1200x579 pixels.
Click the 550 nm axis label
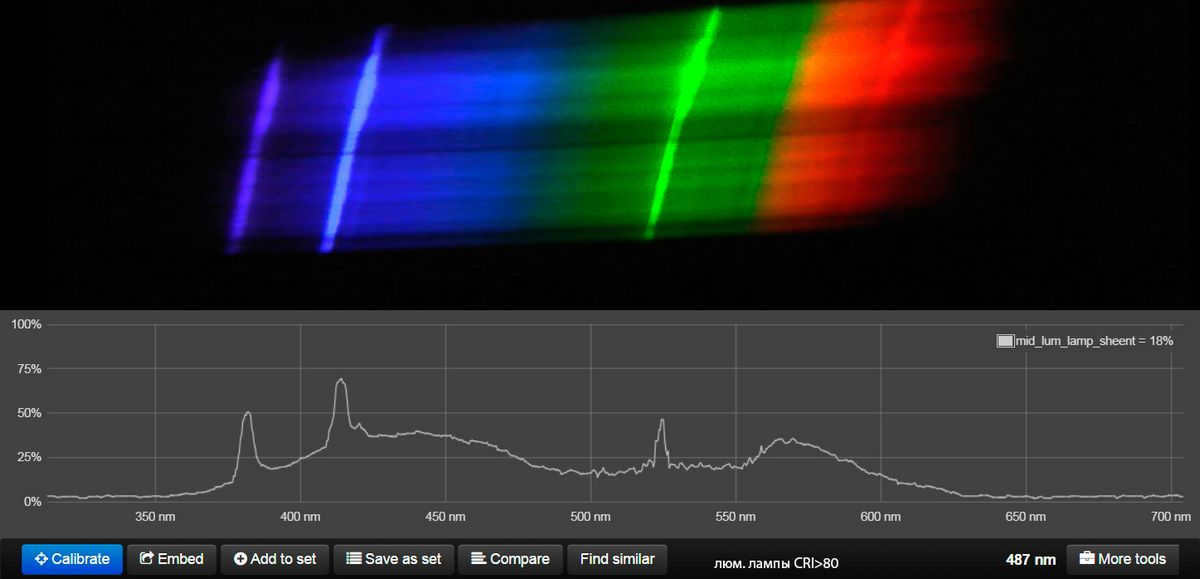click(735, 517)
